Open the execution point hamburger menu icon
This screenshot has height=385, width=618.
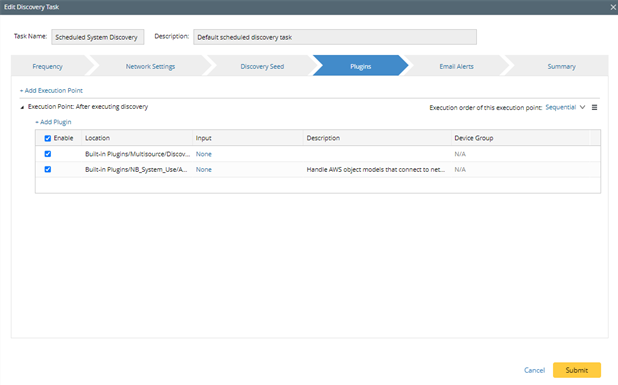point(594,107)
